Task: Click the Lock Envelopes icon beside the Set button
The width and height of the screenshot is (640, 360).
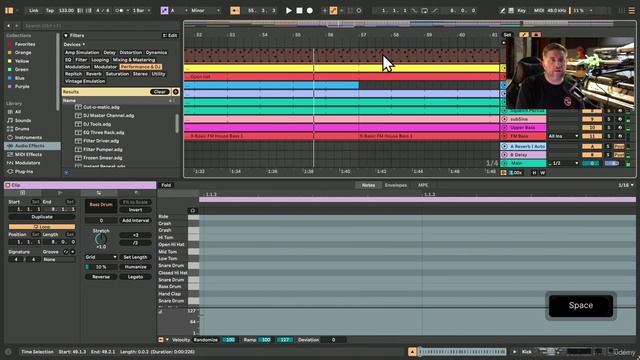Action: click(x=536, y=35)
